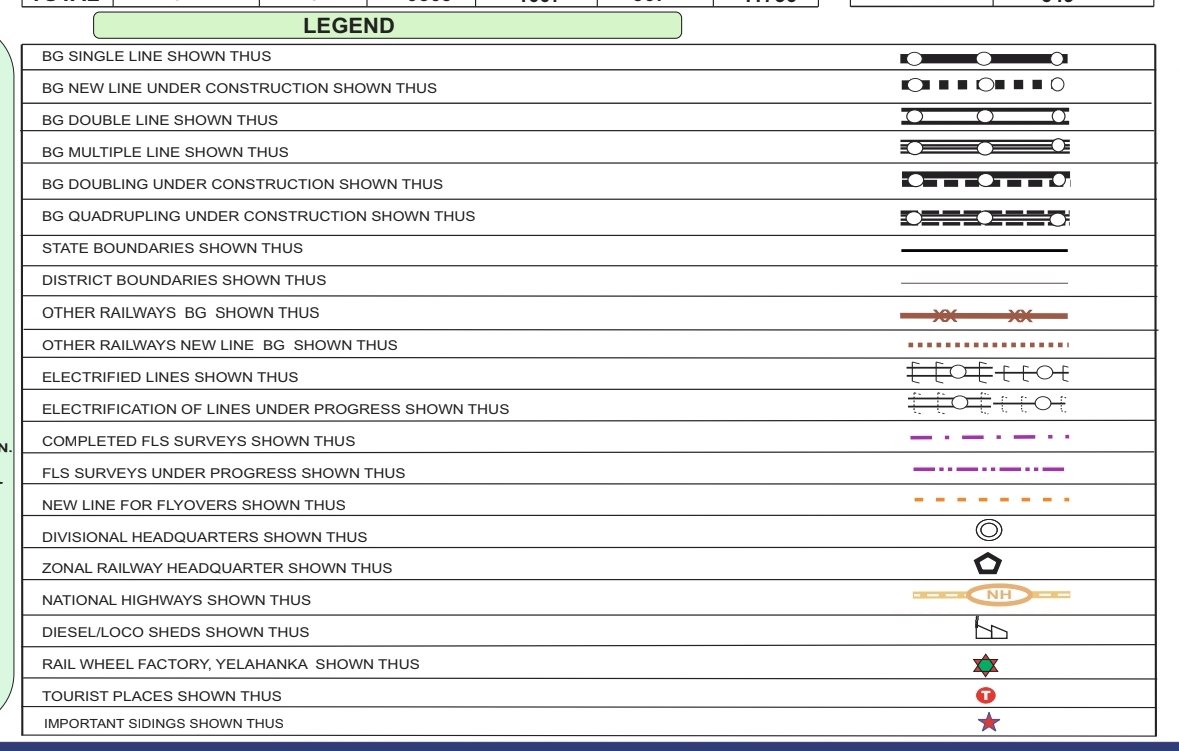The width and height of the screenshot is (1179, 751).
Task: Select 'TOURIST PLACES SHOWN THUS' text
Action: (162, 696)
